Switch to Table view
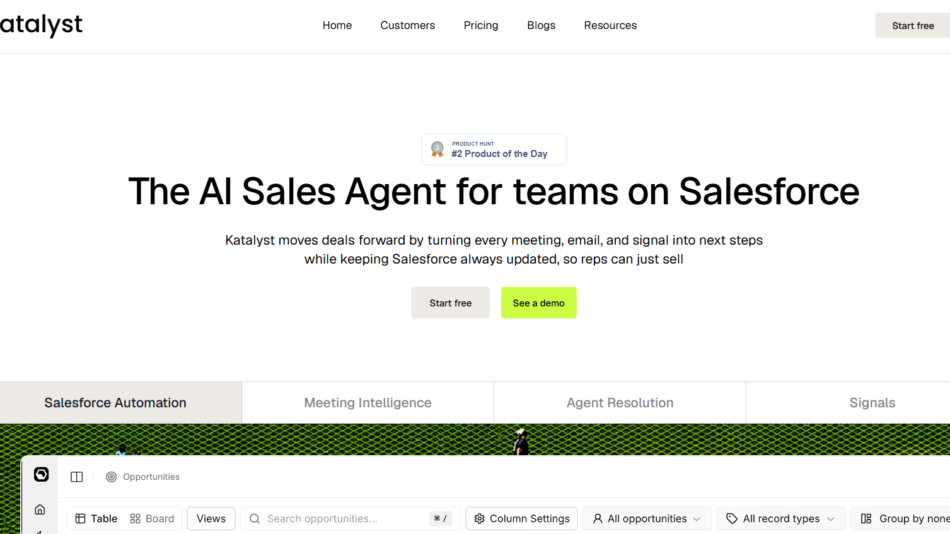Viewport: 950px width, 534px height. pyautogui.click(x=96, y=518)
